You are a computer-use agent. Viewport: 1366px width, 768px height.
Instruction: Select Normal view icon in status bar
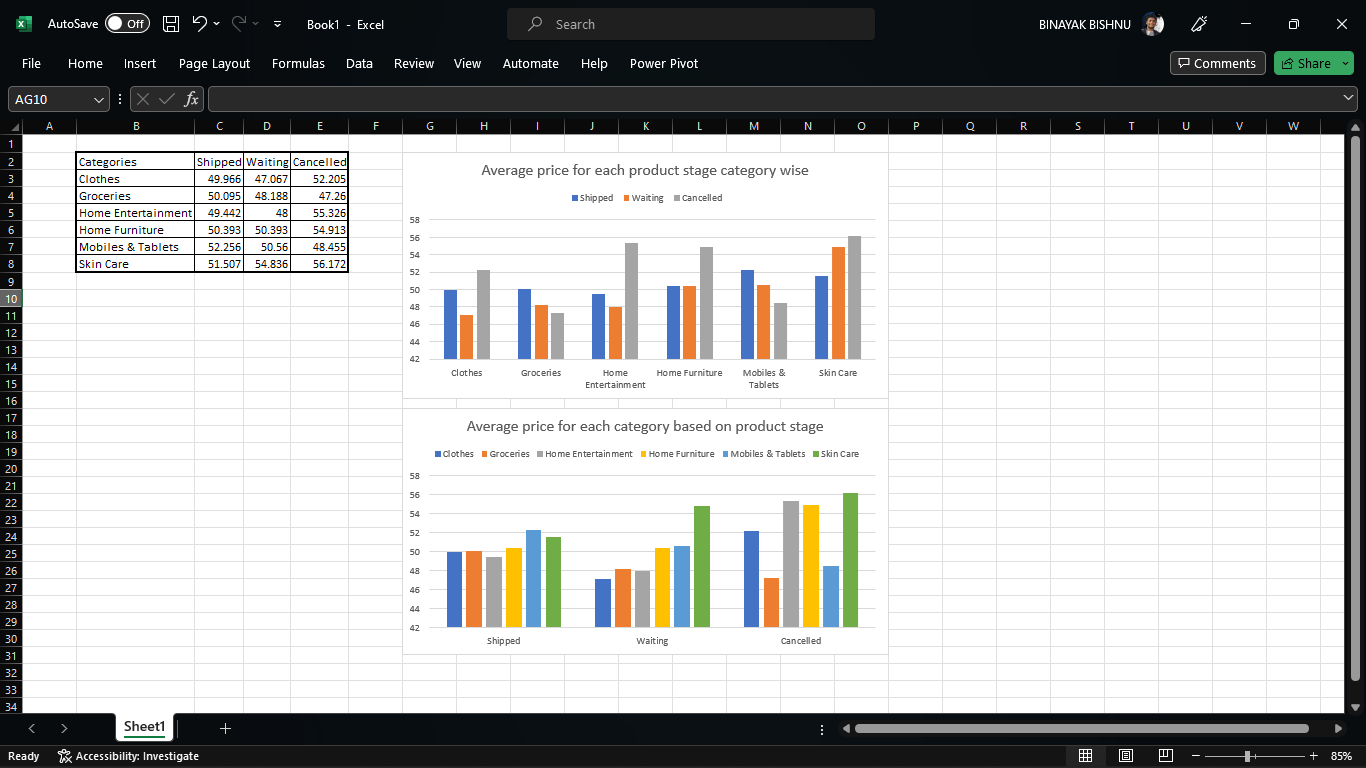coord(1086,756)
